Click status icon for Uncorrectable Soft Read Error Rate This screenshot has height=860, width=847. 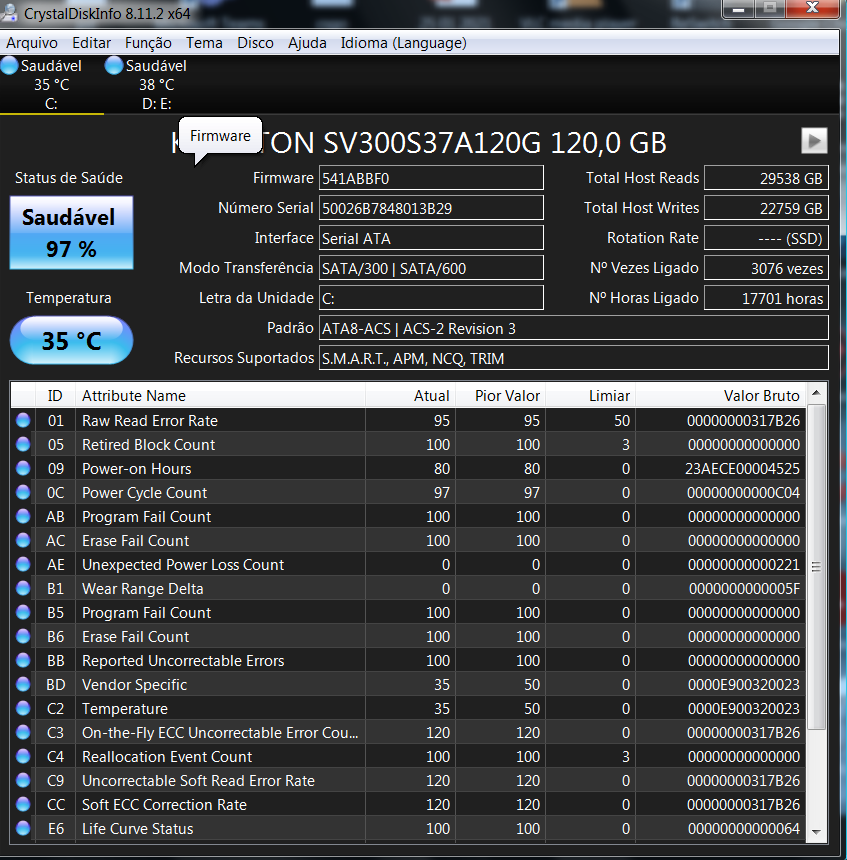pyautogui.click(x=23, y=780)
